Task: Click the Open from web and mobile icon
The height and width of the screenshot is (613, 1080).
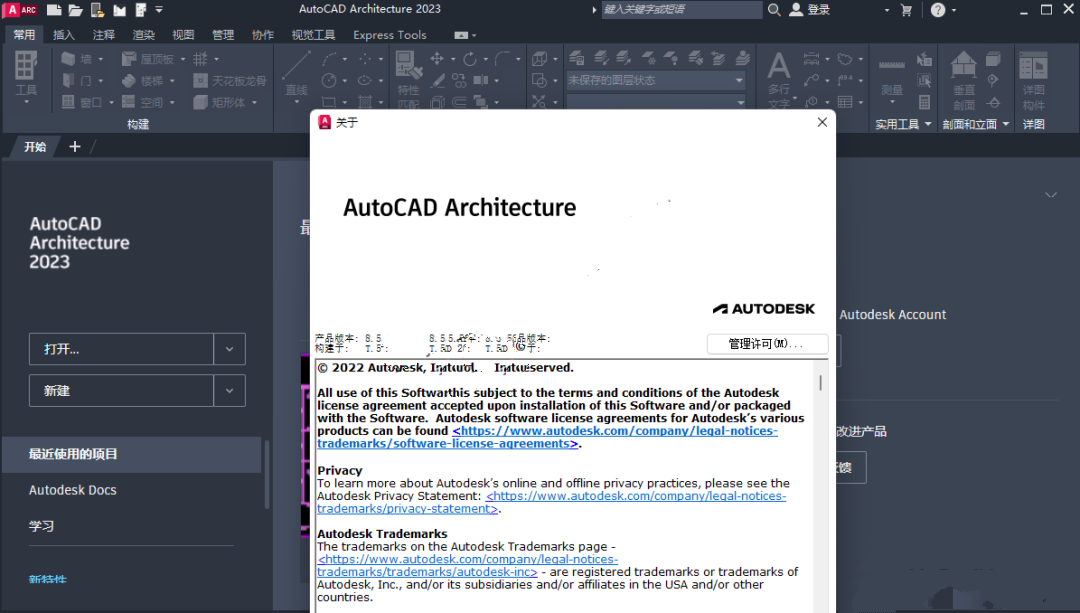Action: [98, 10]
